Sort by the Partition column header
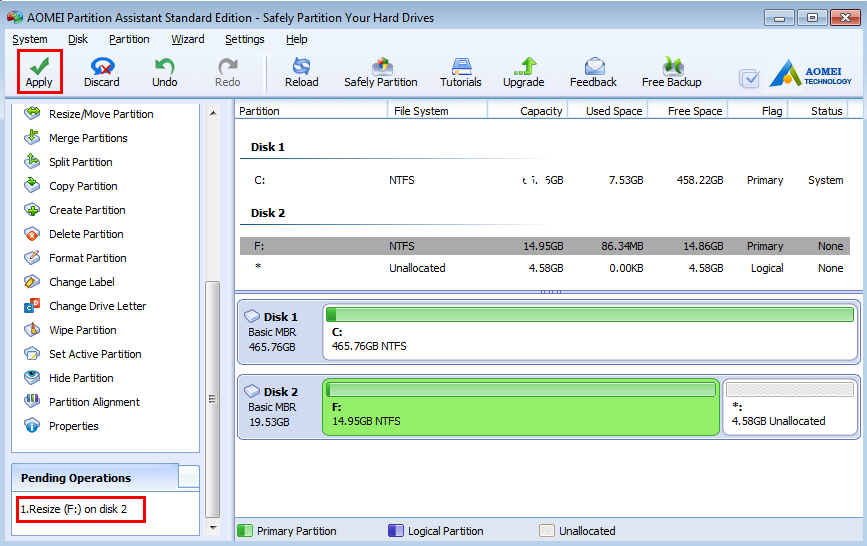This screenshot has width=867, height=546. point(311,111)
